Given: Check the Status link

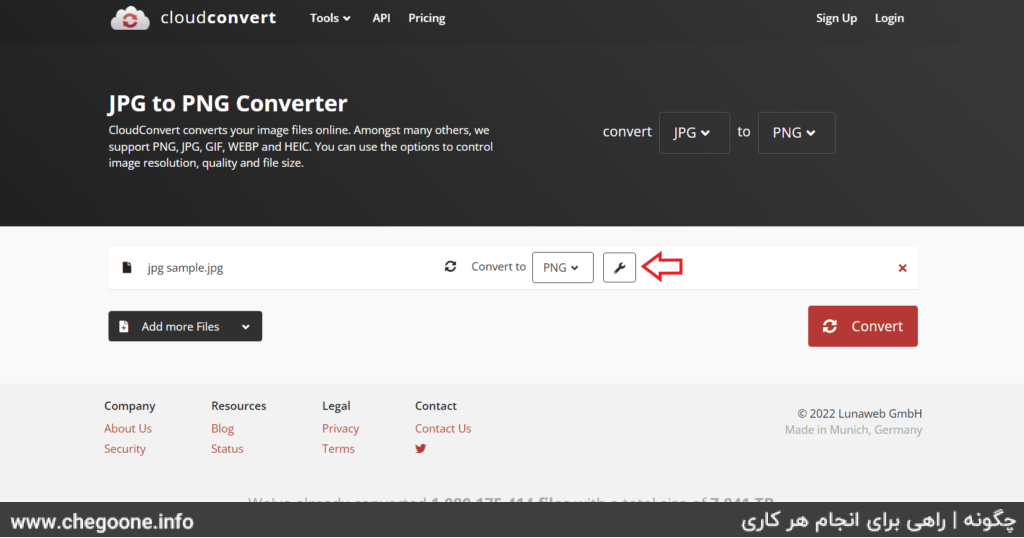Looking at the screenshot, I should coord(227,449).
